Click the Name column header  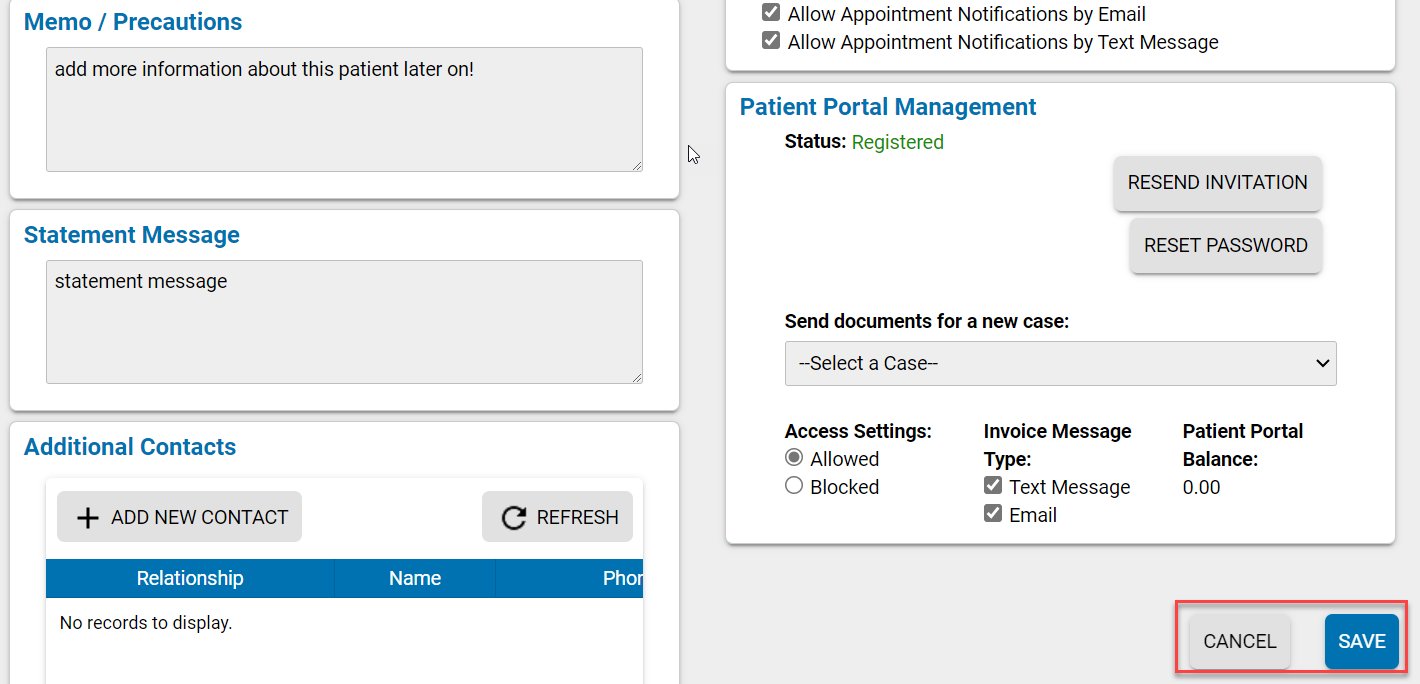(413, 578)
